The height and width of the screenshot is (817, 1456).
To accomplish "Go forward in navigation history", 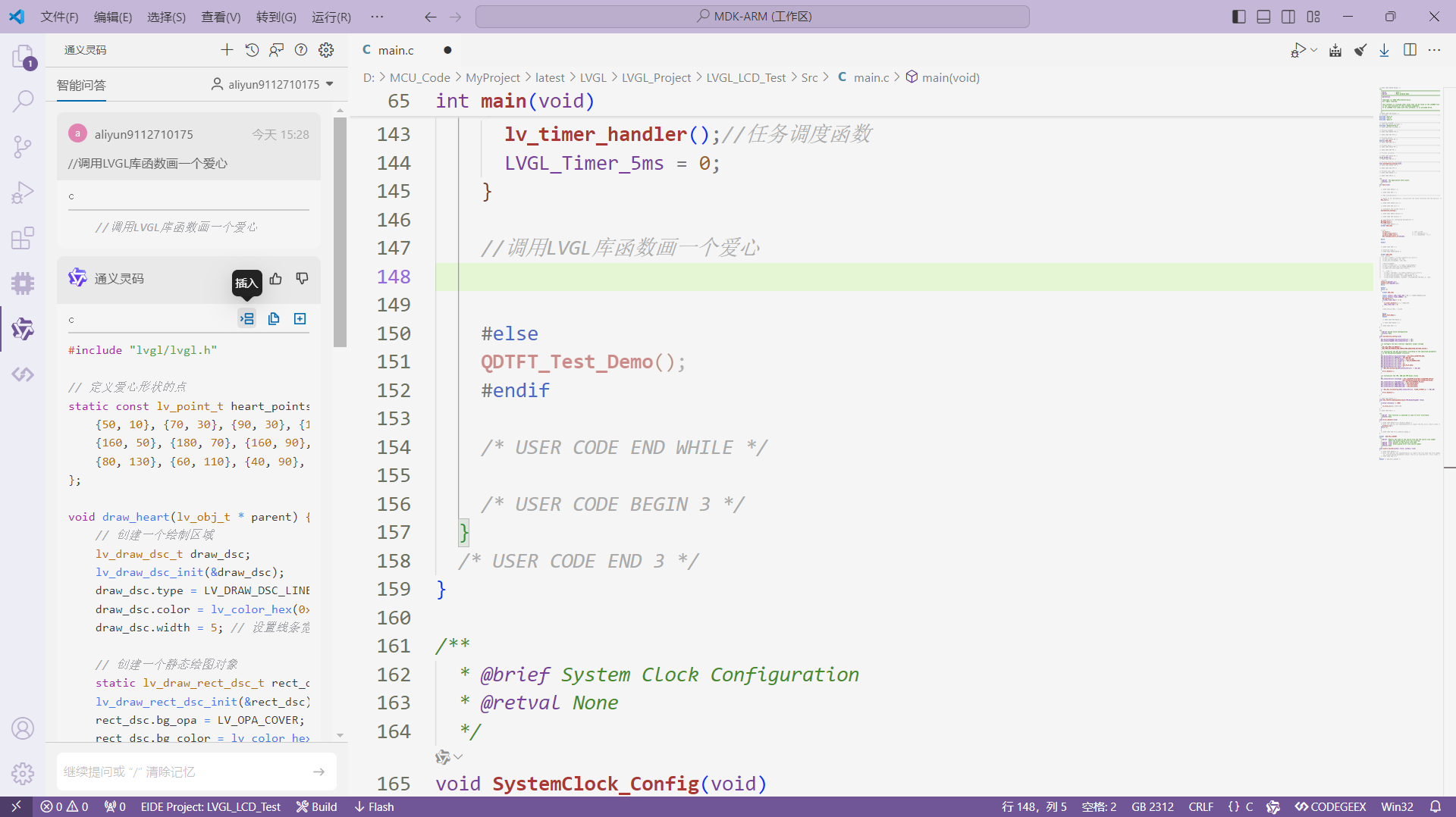I will 455,17.
